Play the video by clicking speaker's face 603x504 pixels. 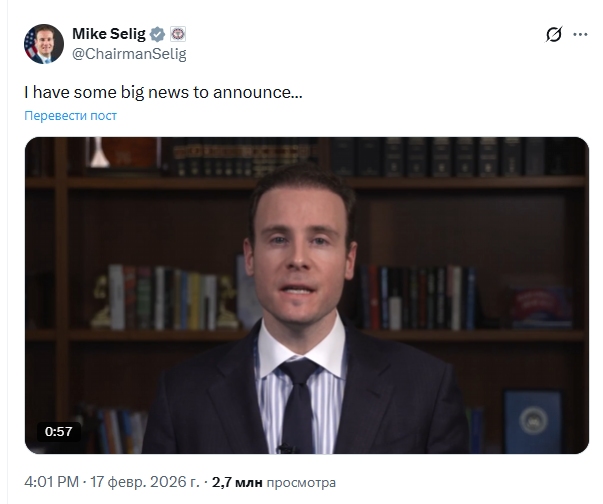pos(301,246)
